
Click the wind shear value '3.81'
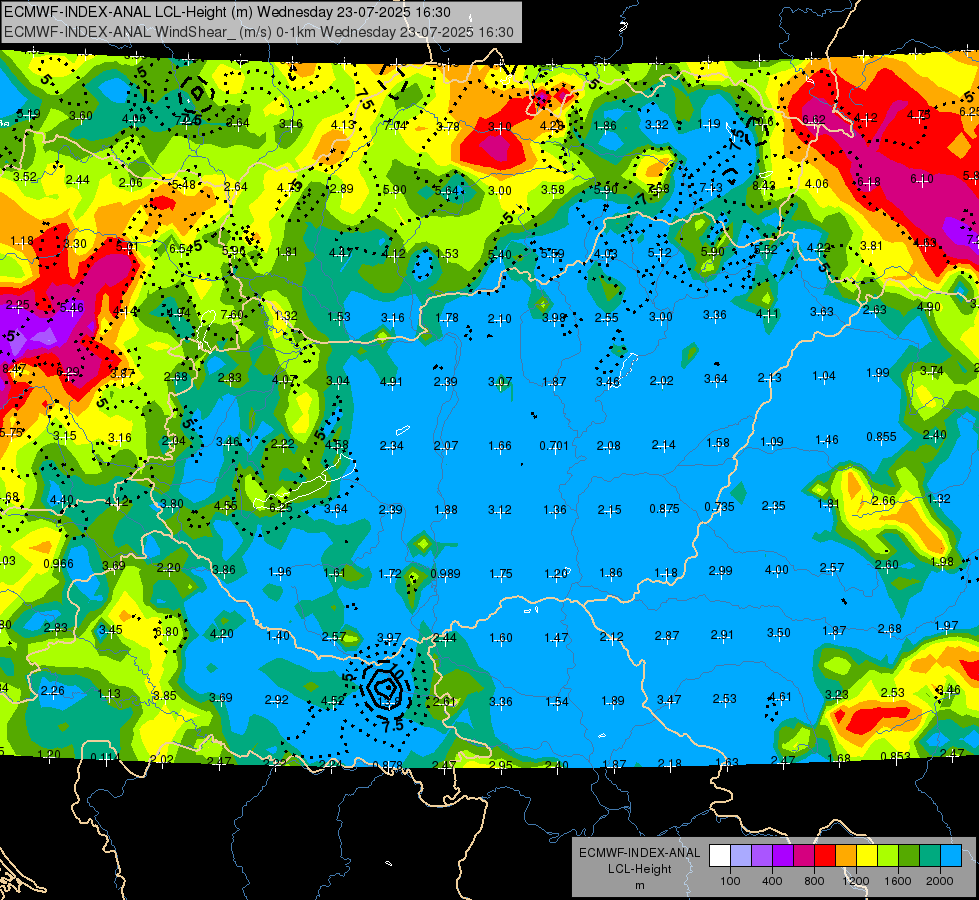click(872, 245)
